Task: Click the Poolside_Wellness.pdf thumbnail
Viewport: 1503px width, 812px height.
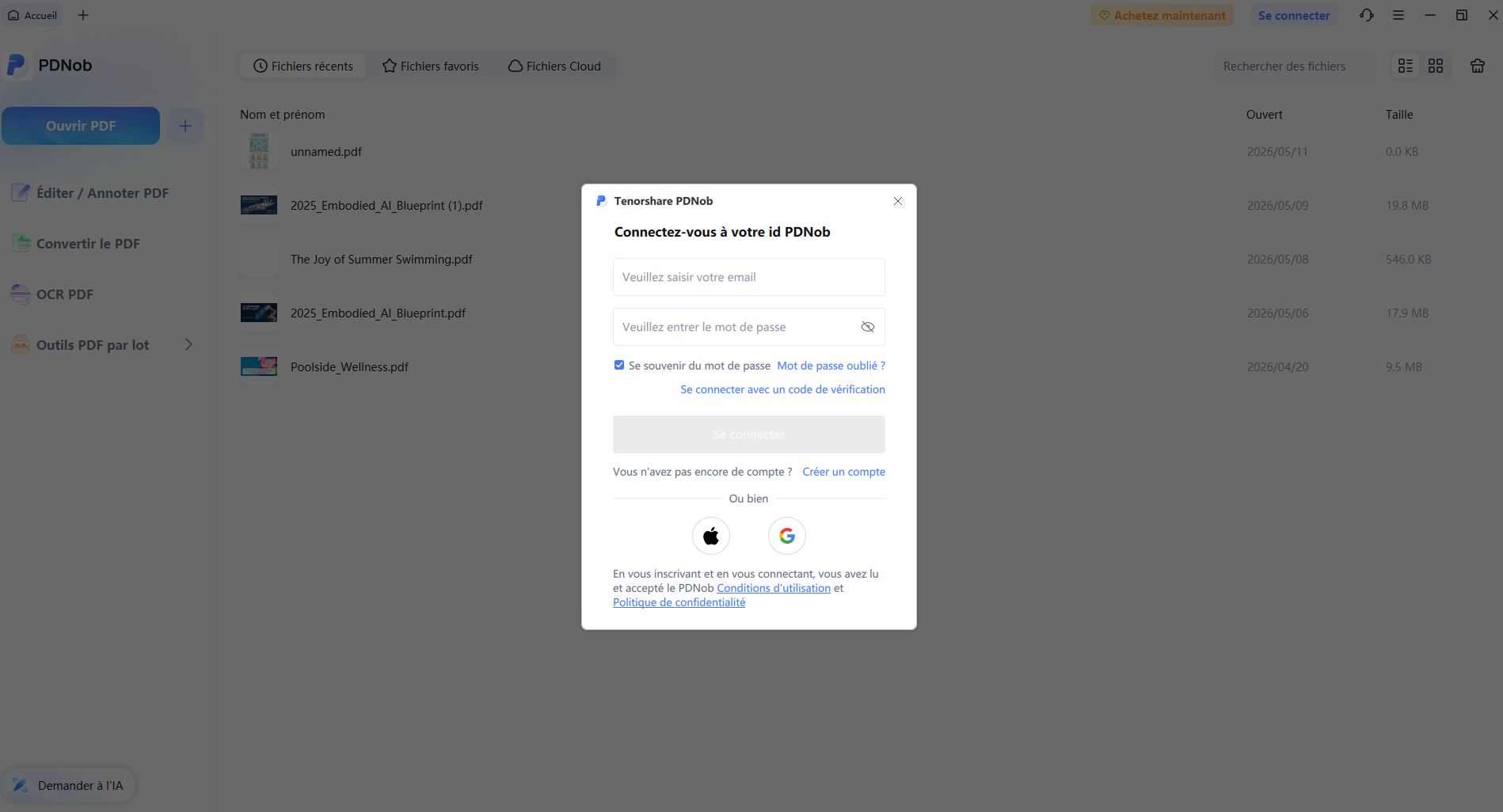Action: 259,366
